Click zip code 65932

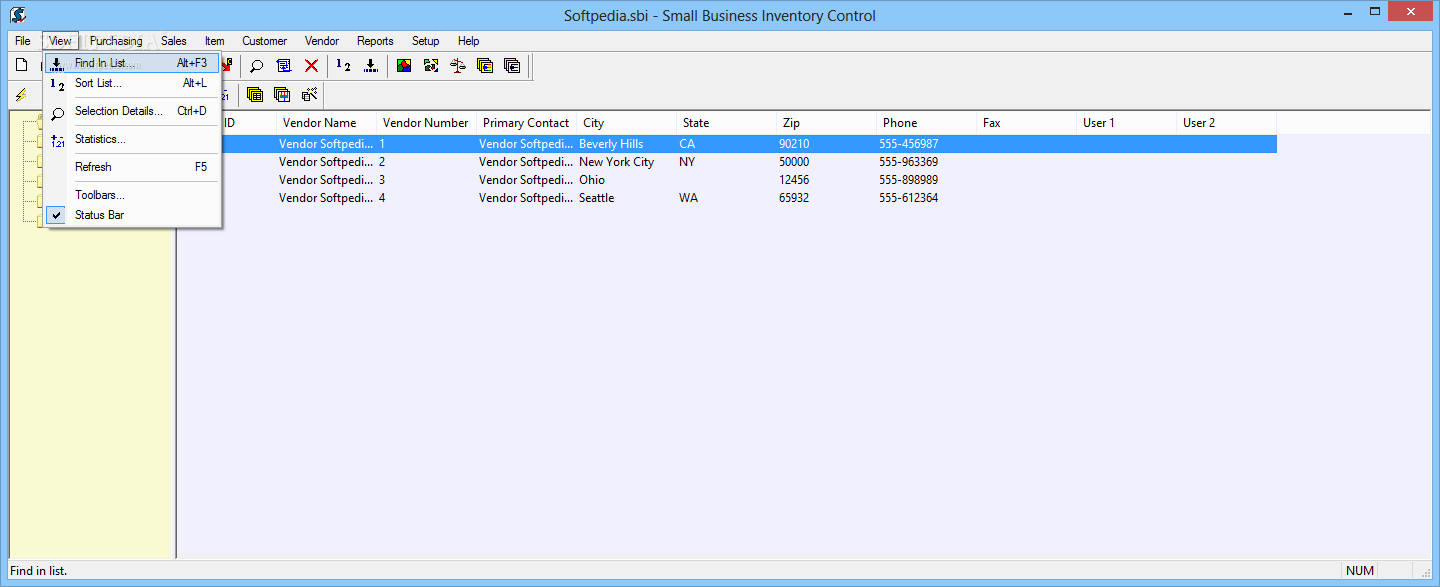click(794, 198)
